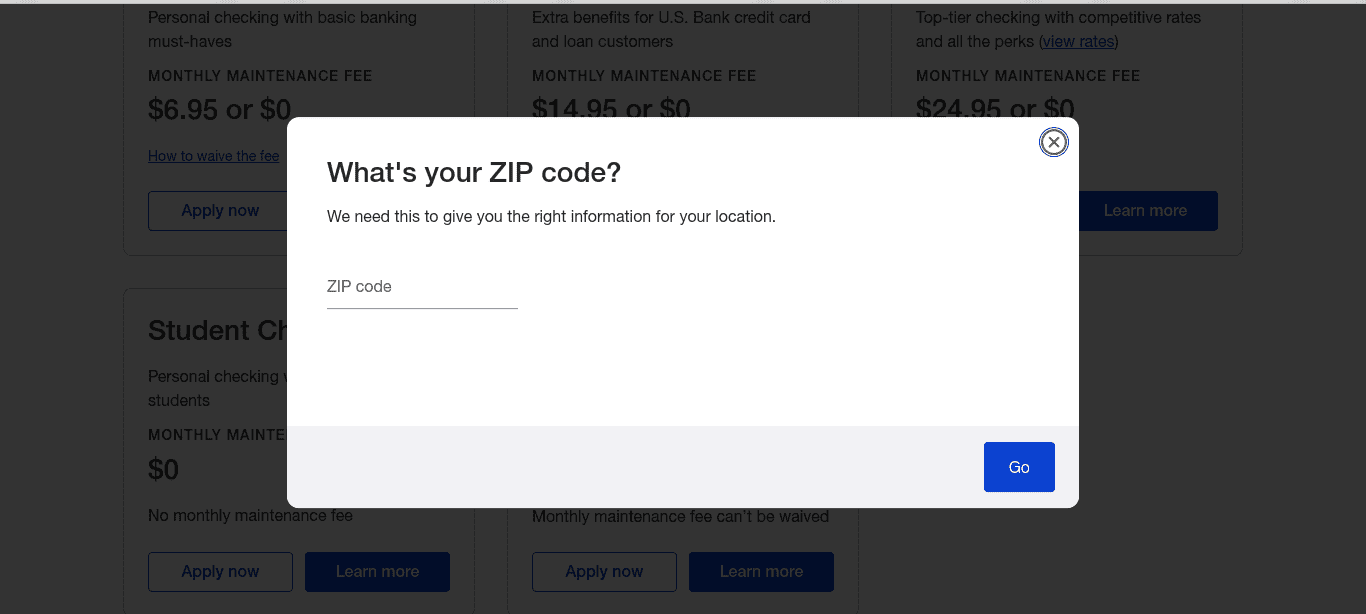This screenshot has width=1366, height=614.
Task: Click Learn more under the can't-be-waived fee note
Action: (x=761, y=572)
